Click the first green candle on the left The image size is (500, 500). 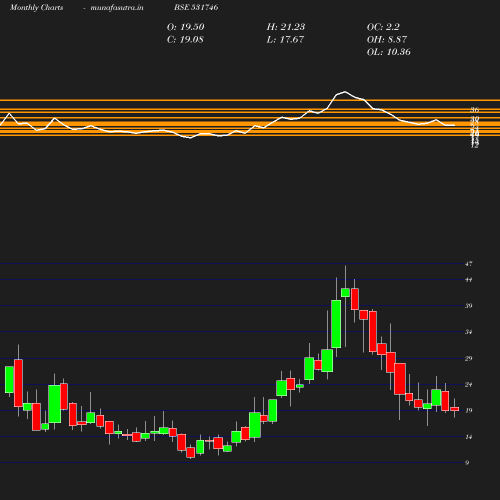point(9,379)
